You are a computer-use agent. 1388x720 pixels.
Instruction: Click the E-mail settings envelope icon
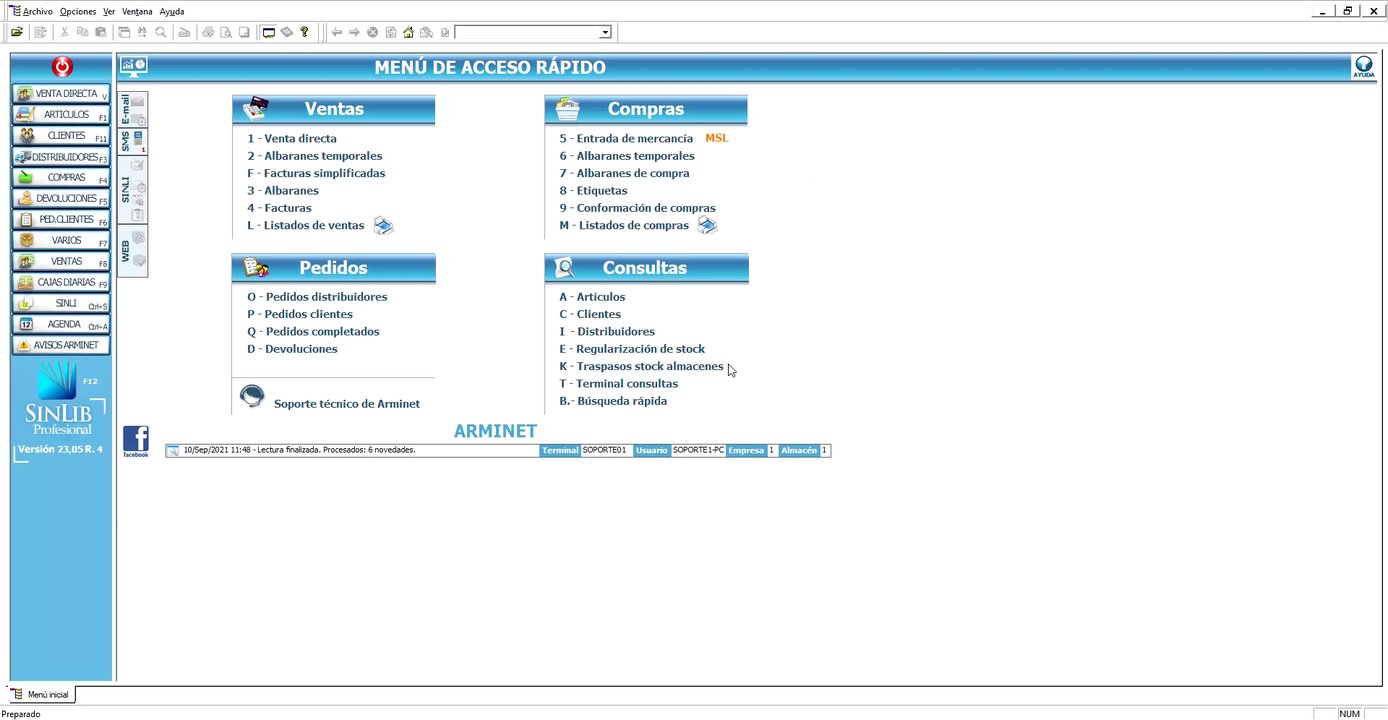pyautogui.click(x=138, y=119)
